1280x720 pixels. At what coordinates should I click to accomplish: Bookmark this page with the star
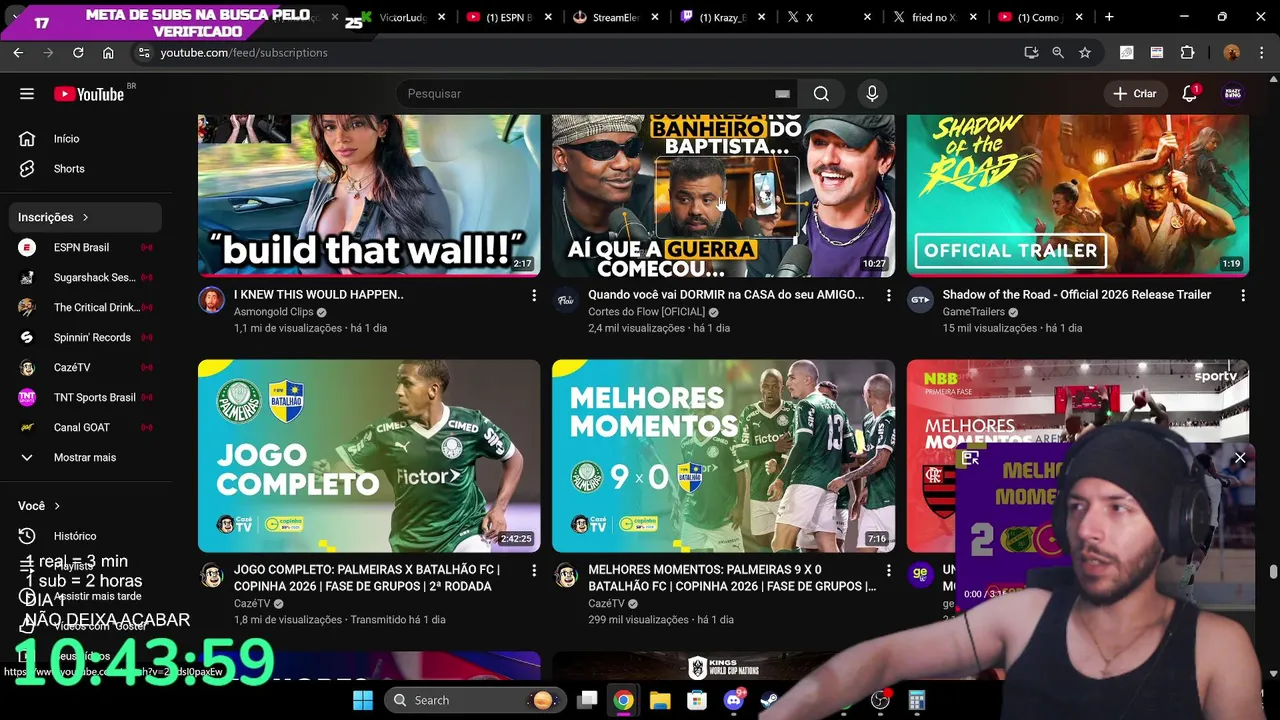tap(1085, 53)
